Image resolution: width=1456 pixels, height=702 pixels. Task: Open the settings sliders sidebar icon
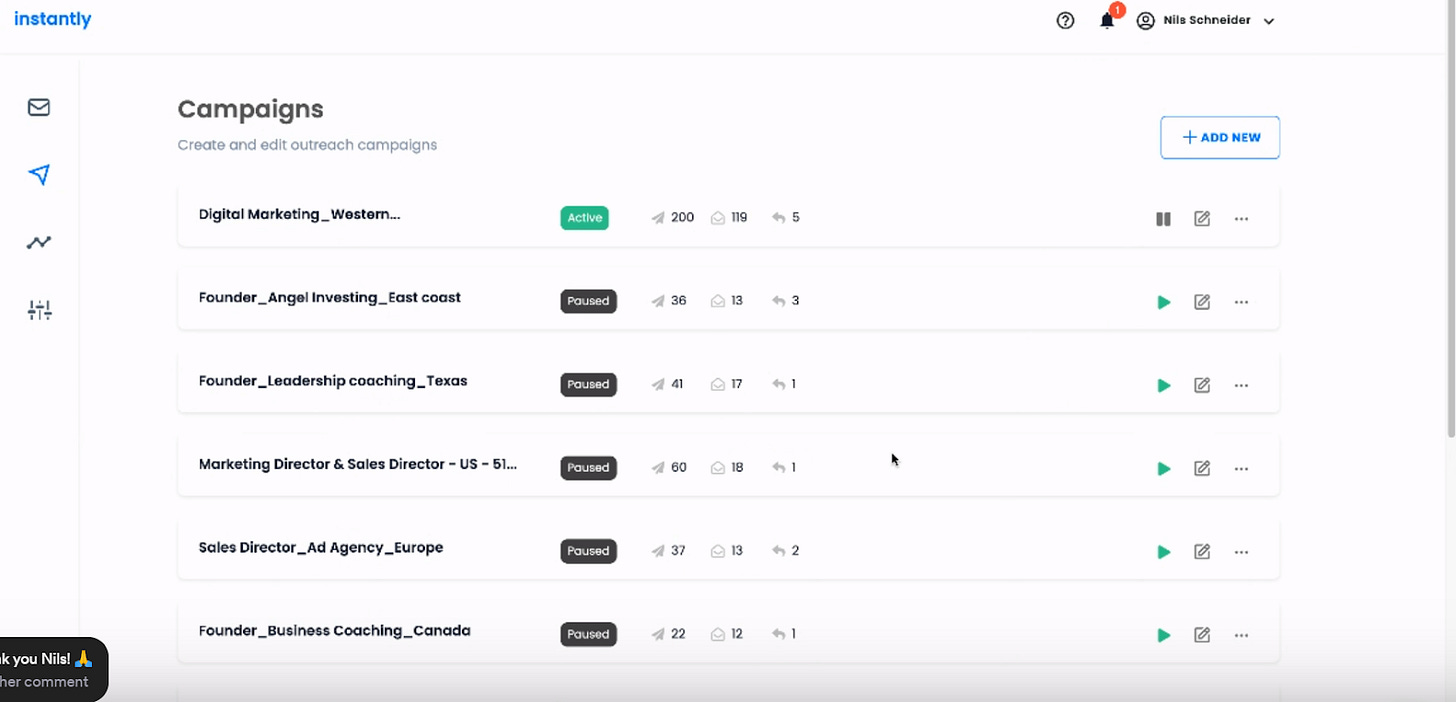tap(39, 310)
